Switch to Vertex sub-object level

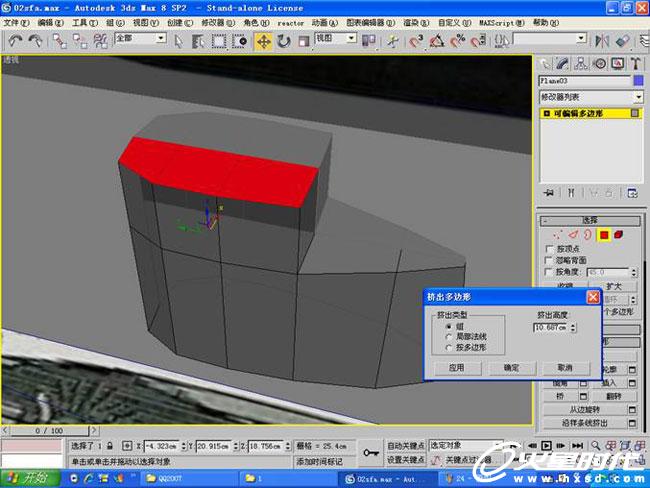tap(558, 235)
